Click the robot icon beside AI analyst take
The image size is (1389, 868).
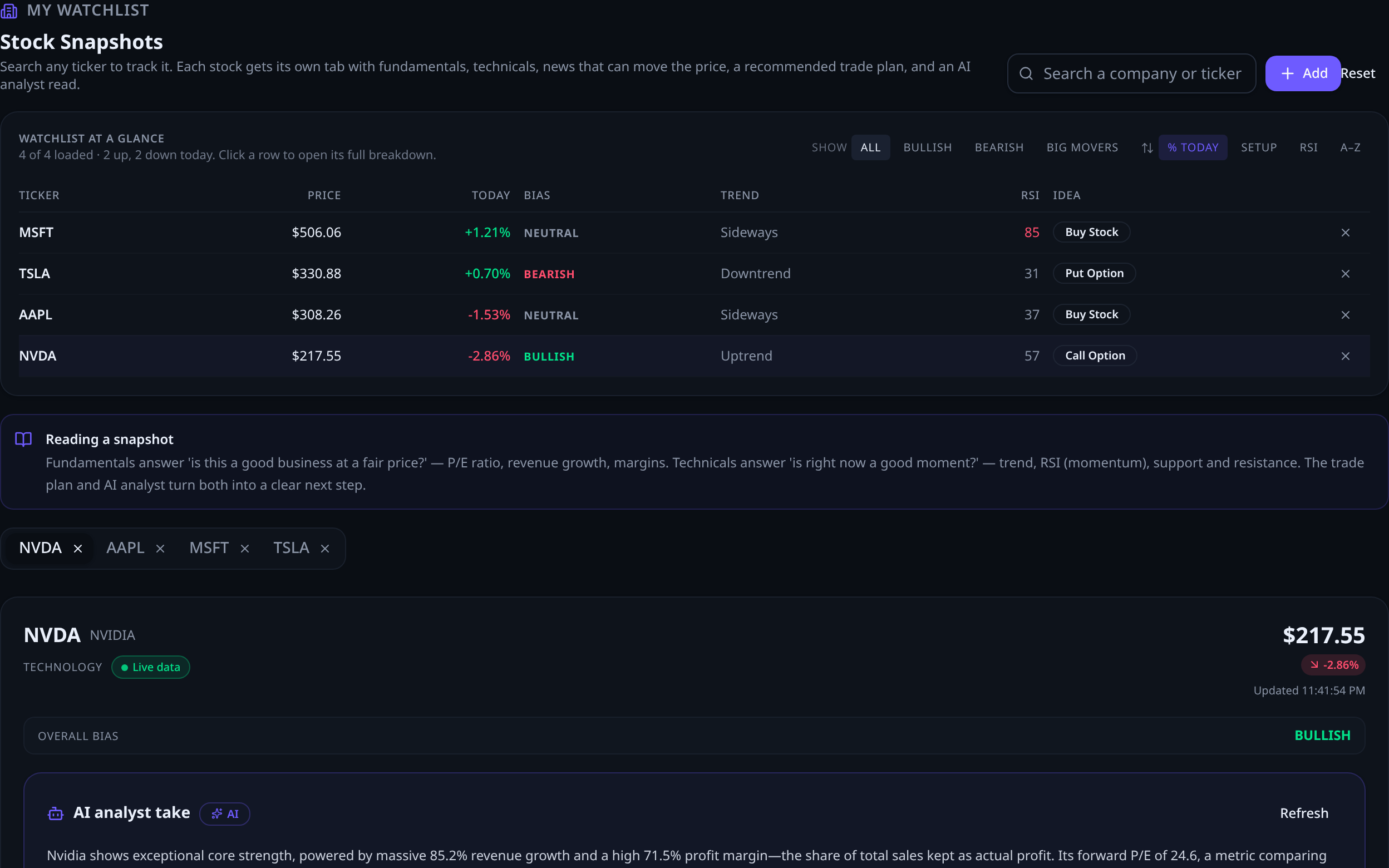[56, 813]
